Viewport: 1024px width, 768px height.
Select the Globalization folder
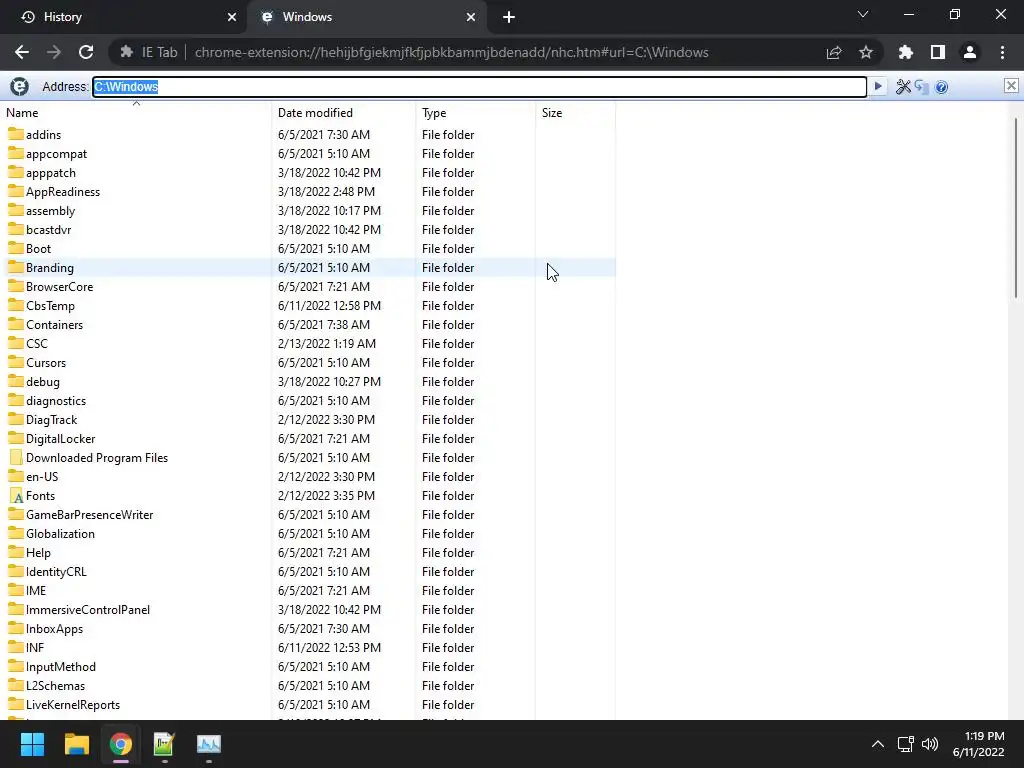[60, 534]
